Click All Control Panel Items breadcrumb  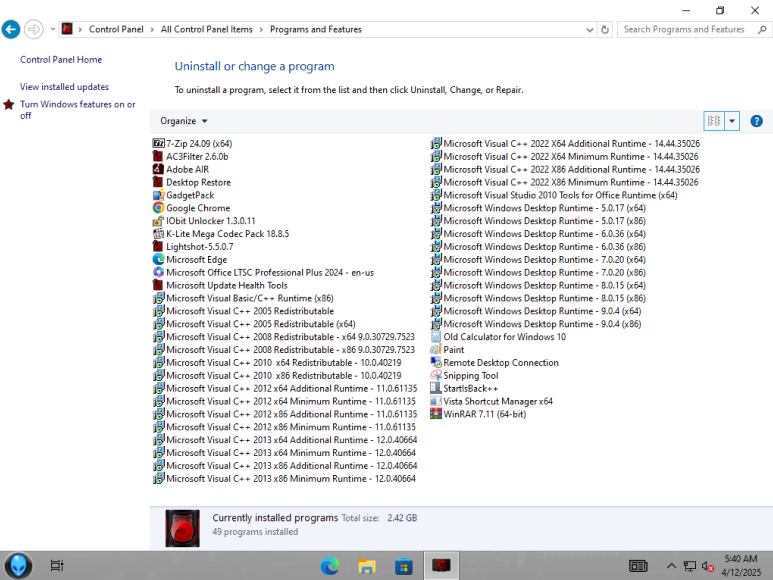pyautogui.click(x=207, y=30)
